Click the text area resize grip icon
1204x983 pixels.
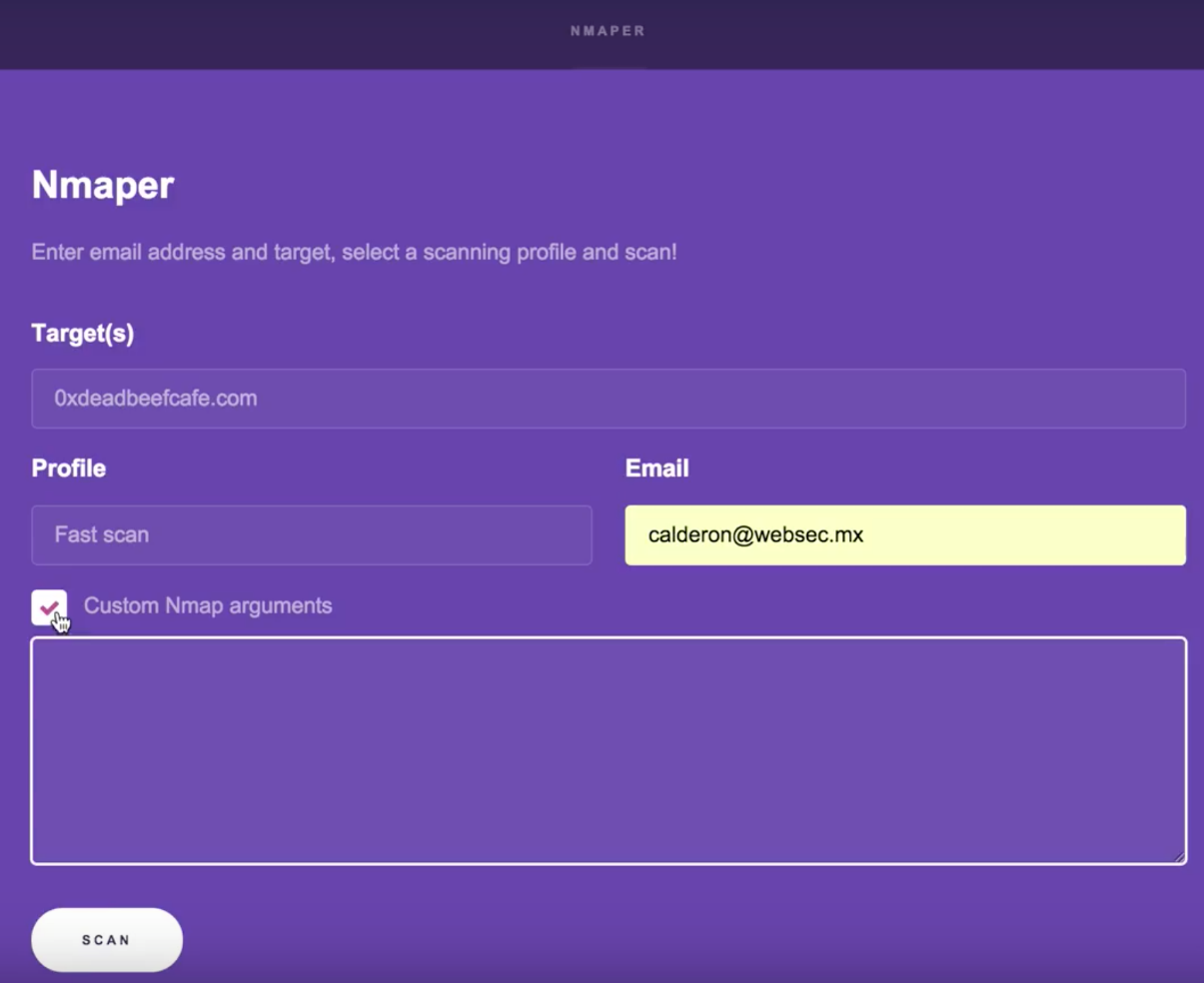(x=1178, y=855)
